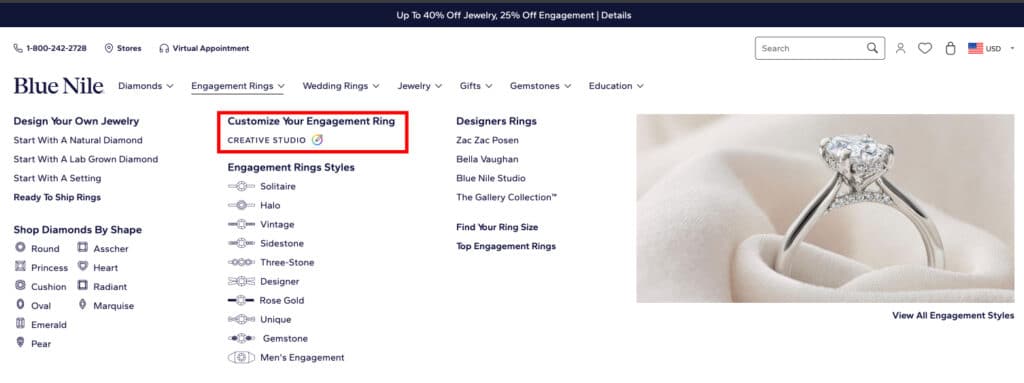Open Find Your Ring Size
Viewport: 1024px width, 383px height.
(x=497, y=227)
